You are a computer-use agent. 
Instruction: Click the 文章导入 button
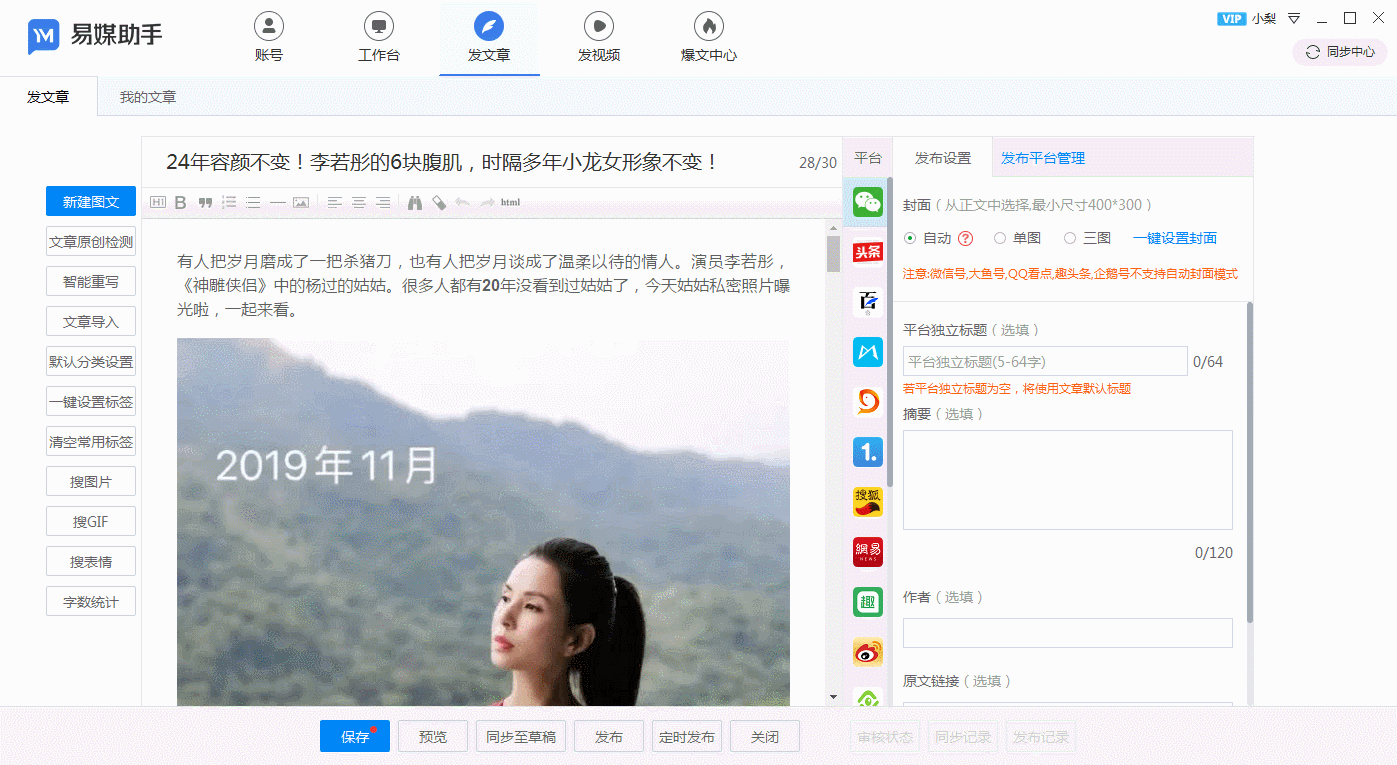[x=91, y=322]
